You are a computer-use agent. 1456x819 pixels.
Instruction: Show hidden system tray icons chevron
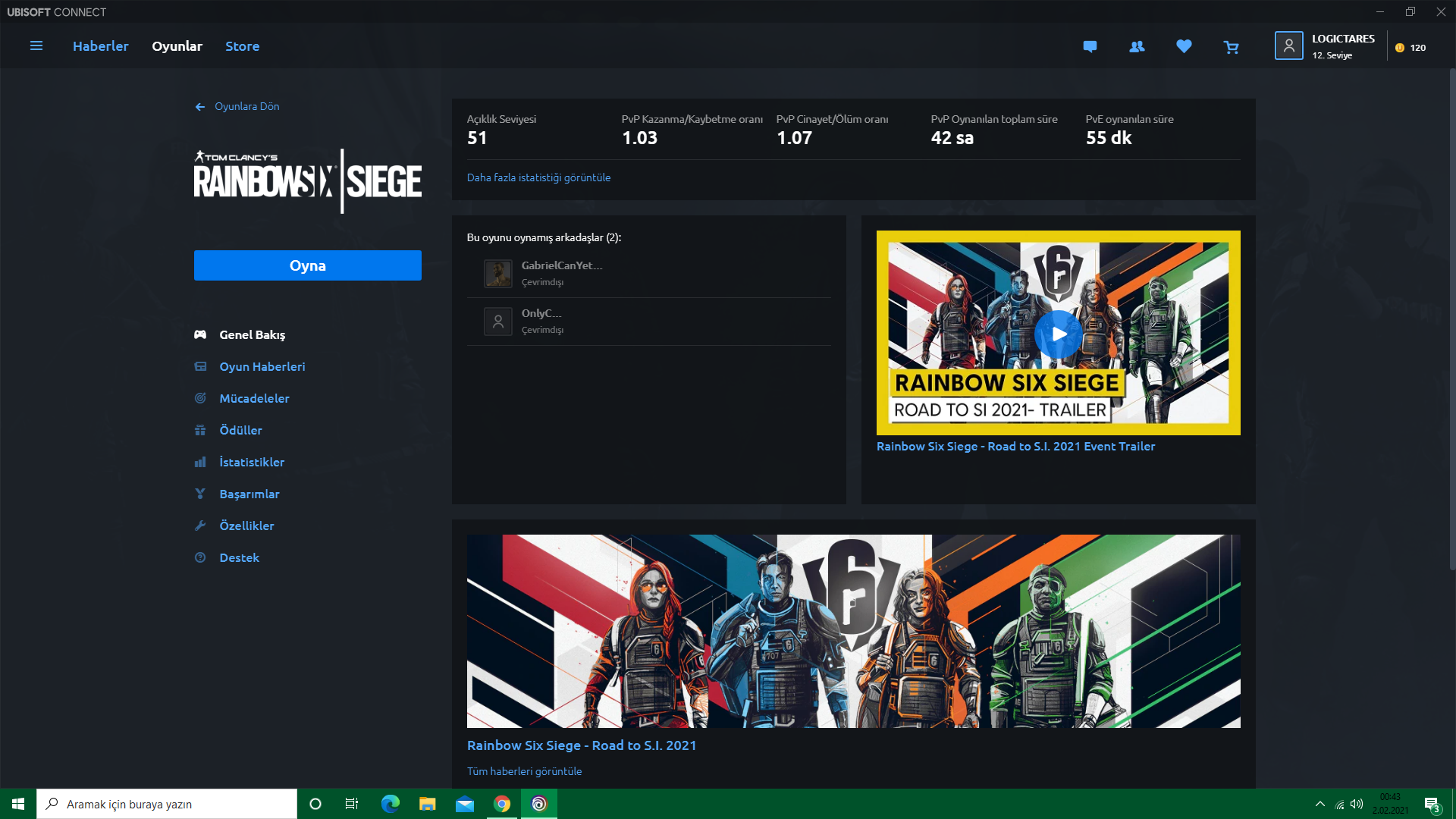click(1319, 804)
